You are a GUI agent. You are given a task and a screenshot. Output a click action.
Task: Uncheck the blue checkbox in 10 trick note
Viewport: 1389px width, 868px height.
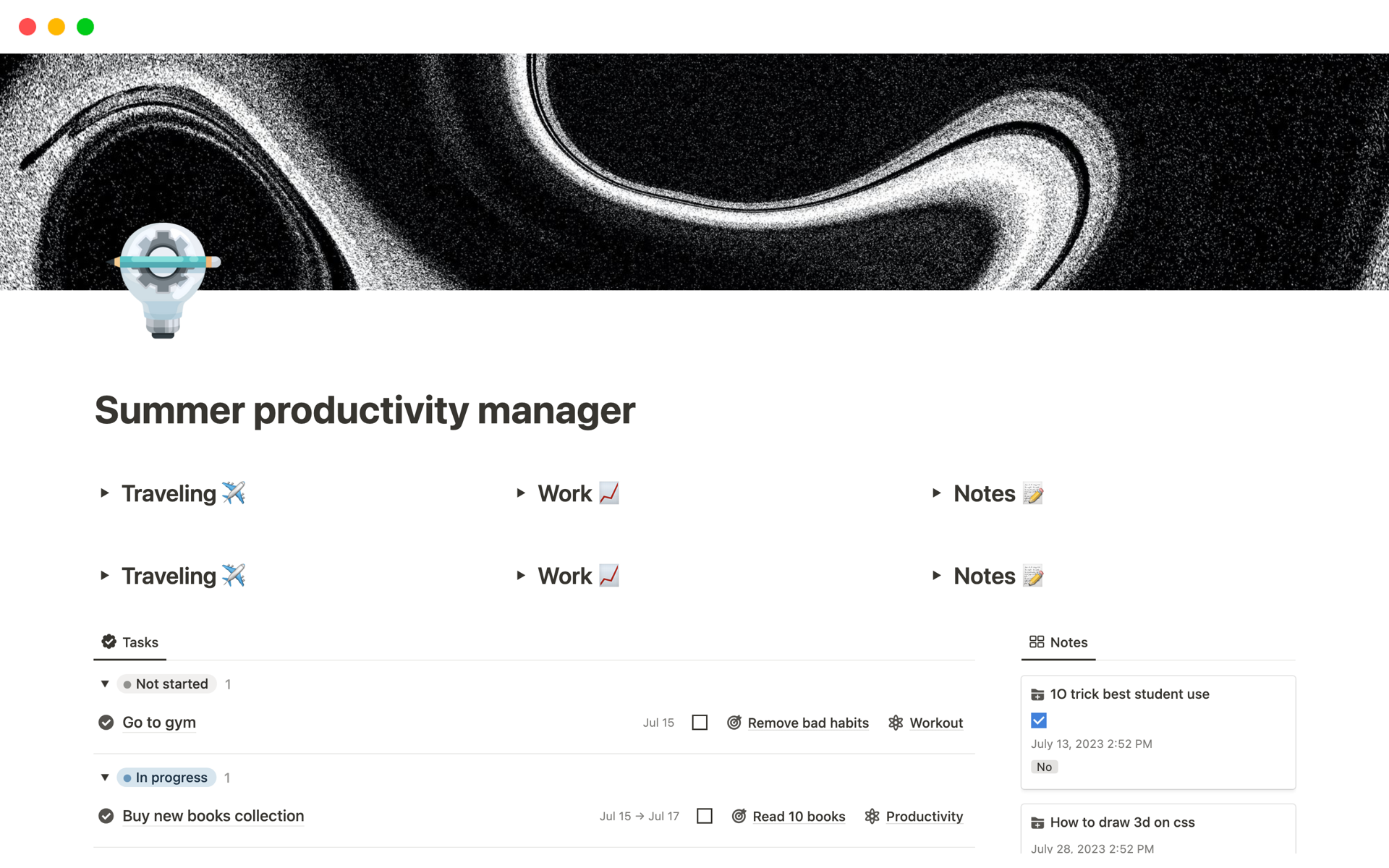1039,720
